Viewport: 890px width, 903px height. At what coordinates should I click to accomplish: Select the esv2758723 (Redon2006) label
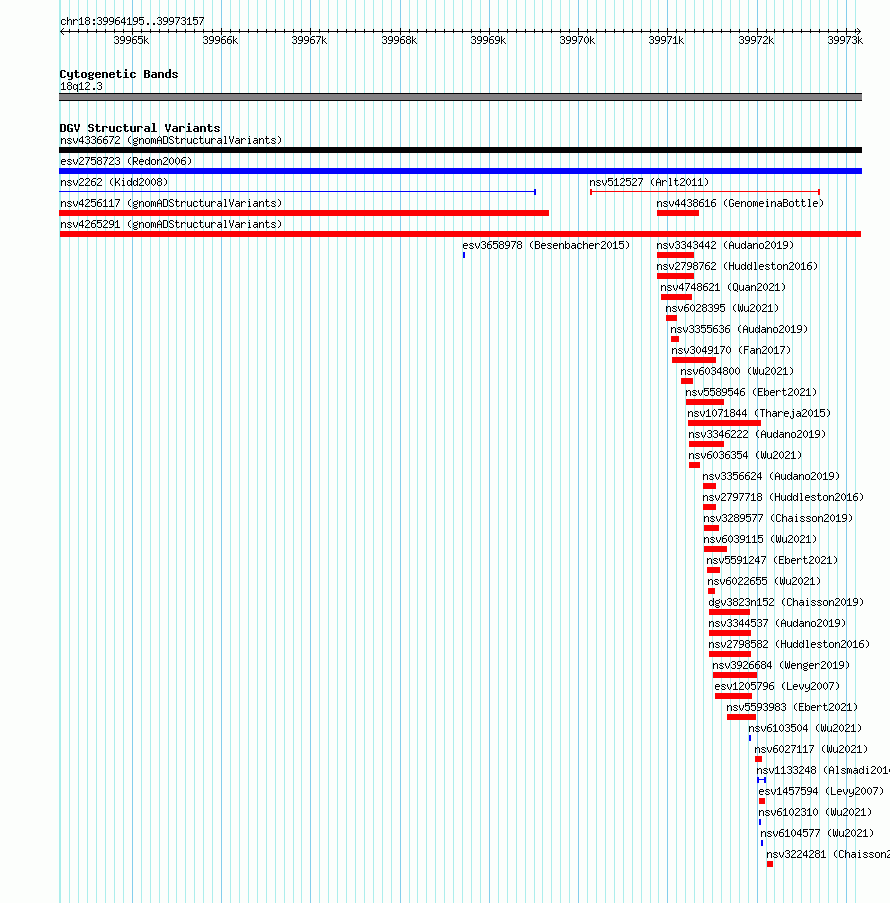click(126, 161)
